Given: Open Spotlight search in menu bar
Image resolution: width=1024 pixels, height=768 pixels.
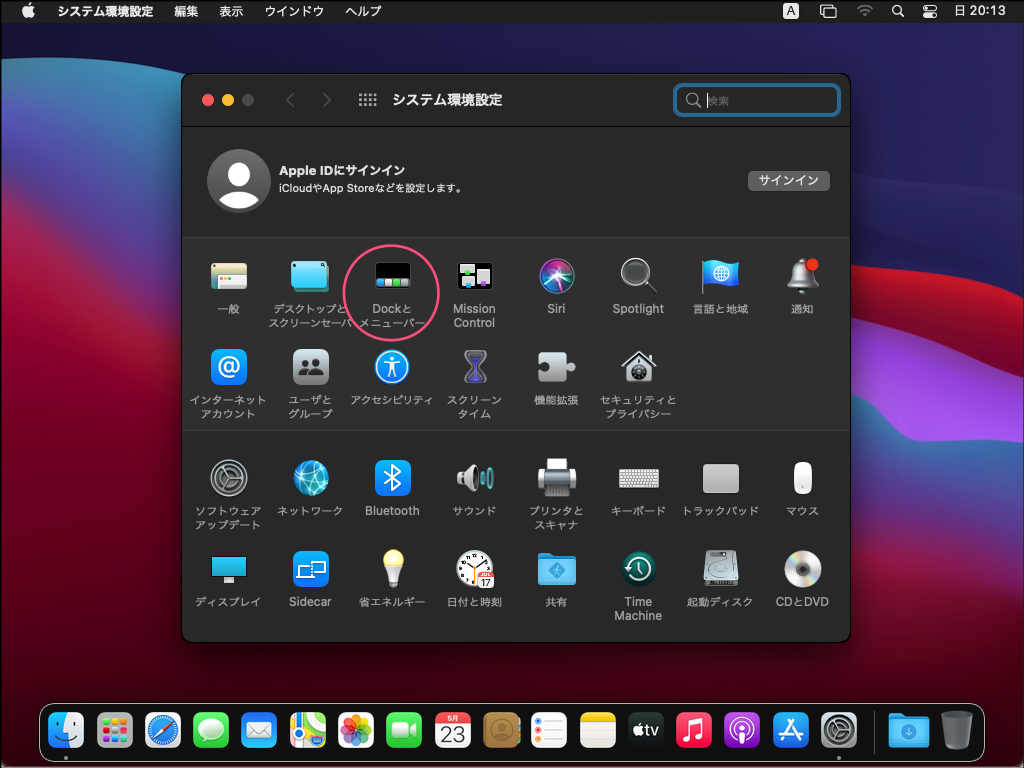Looking at the screenshot, I should (x=898, y=11).
